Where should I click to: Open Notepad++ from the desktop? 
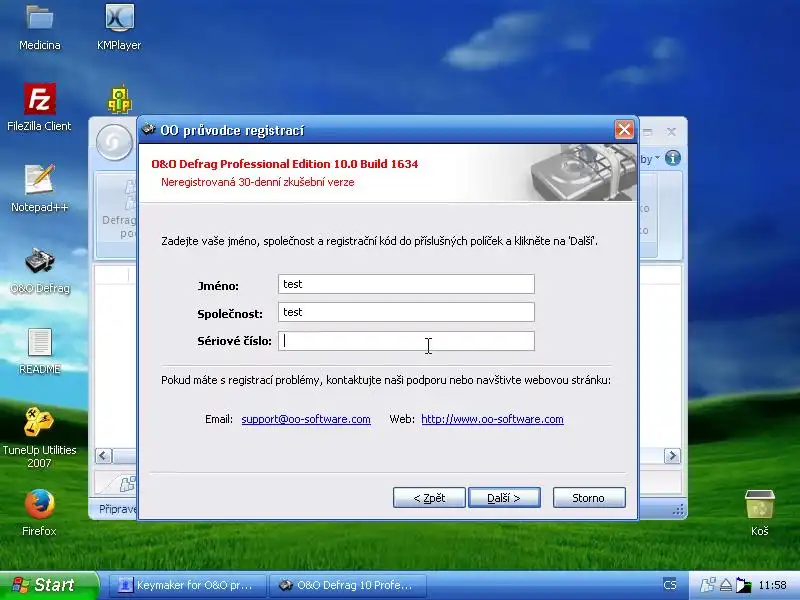point(39,180)
